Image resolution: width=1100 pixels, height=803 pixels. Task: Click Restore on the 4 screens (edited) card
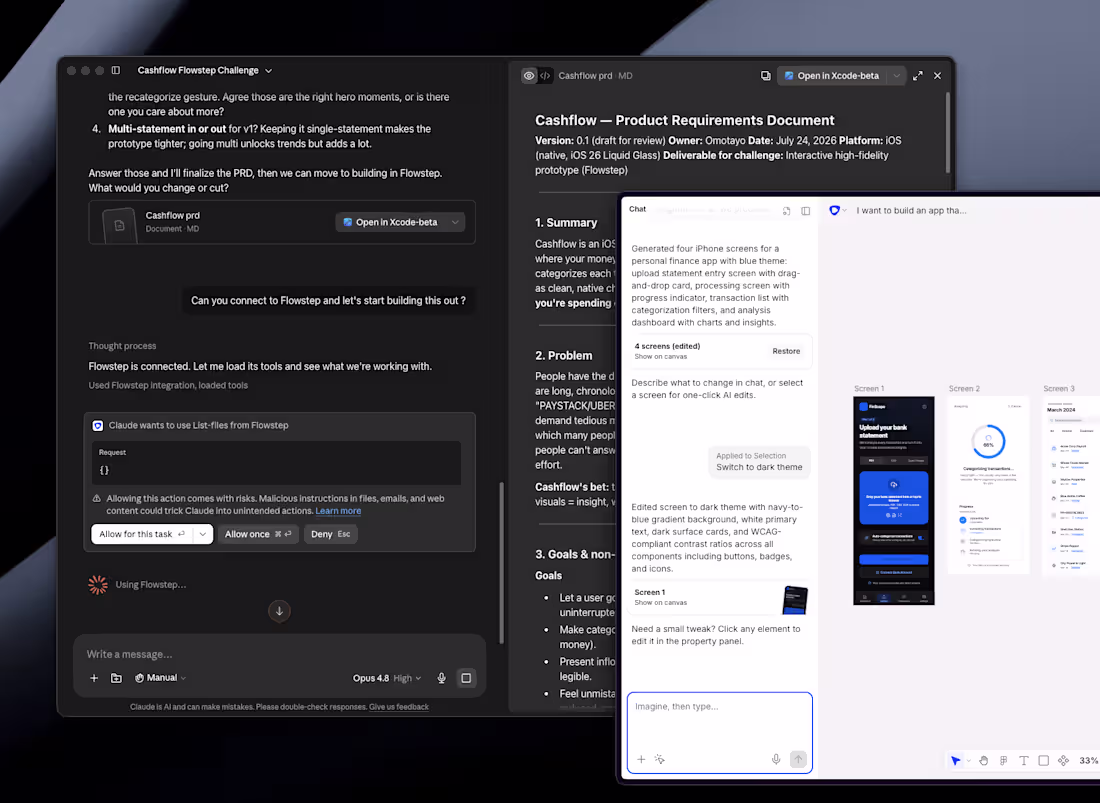click(786, 351)
